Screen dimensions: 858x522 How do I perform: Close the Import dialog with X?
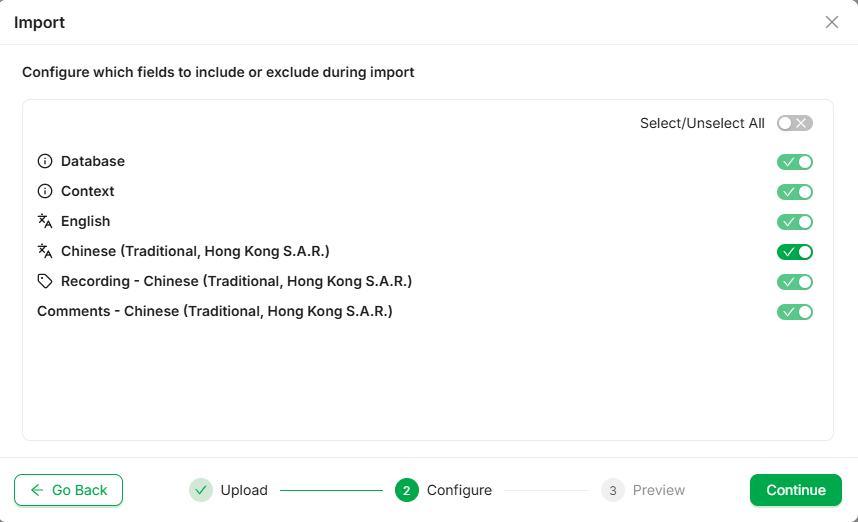[832, 22]
